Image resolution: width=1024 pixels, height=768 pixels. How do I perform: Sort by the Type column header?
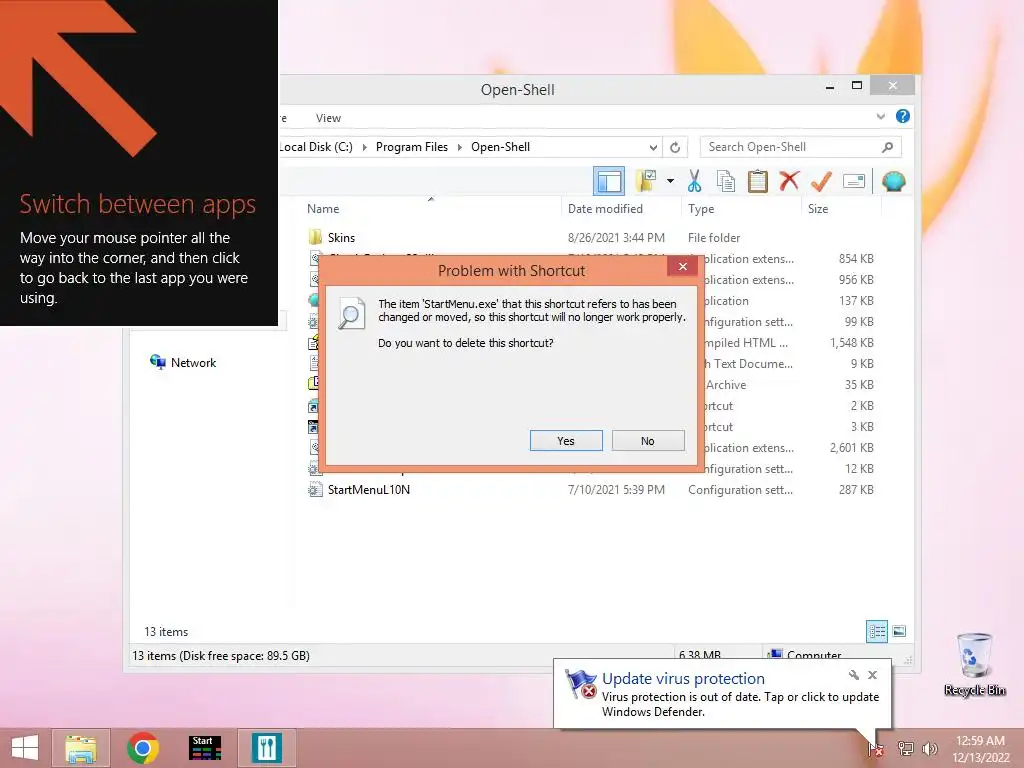(701, 209)
